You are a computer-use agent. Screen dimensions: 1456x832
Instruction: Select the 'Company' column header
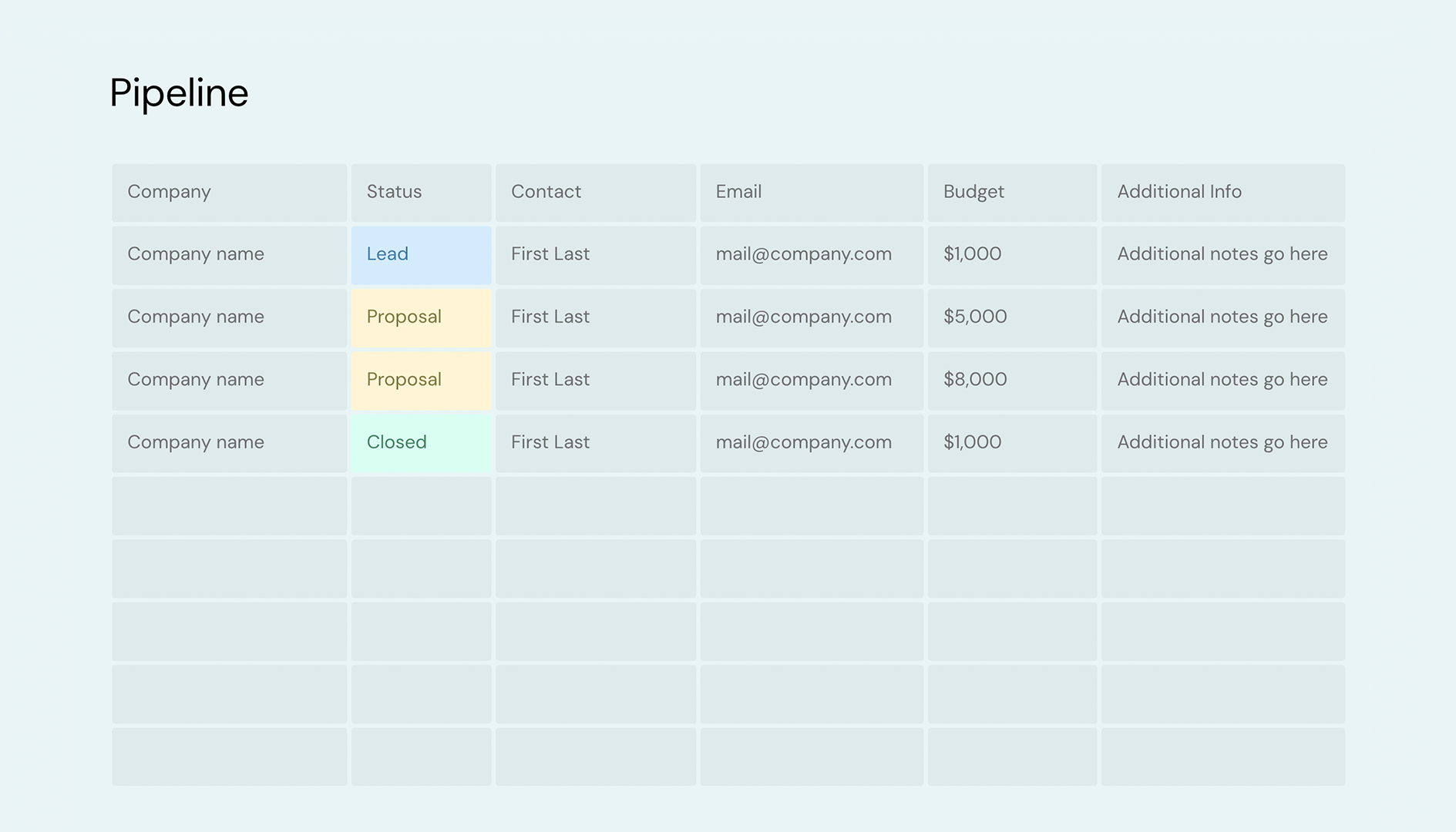pyautogui.click(x=169, y=192)
